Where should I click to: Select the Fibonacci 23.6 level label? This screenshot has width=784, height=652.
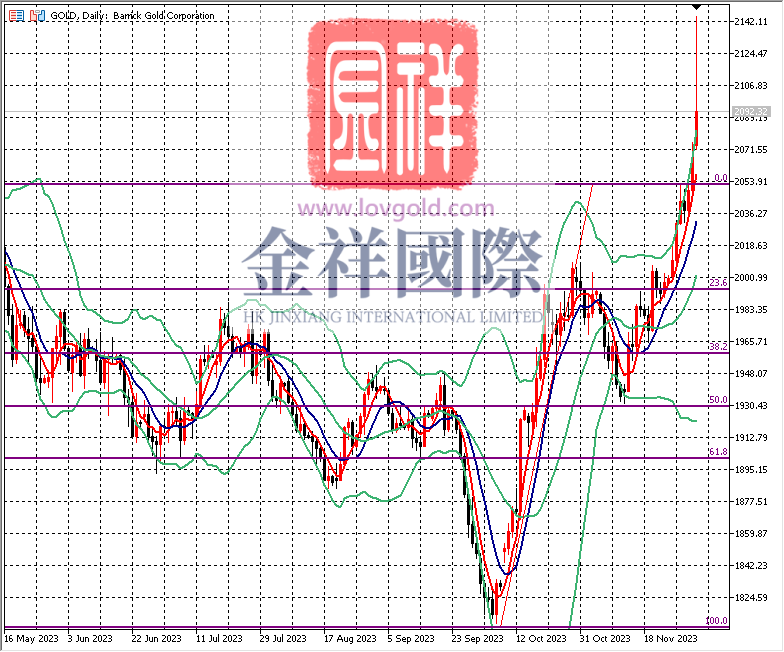coord(718,283)
